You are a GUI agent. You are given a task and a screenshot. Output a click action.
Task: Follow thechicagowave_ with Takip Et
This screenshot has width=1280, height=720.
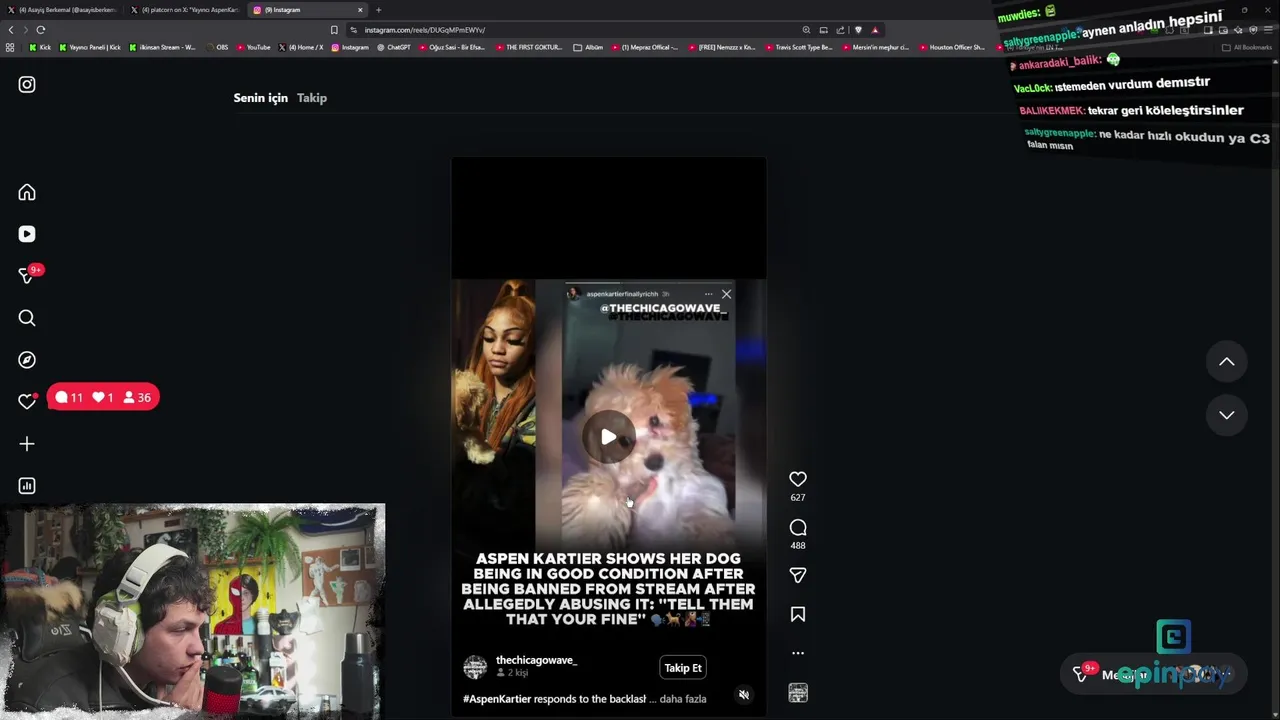click(683, 668)
